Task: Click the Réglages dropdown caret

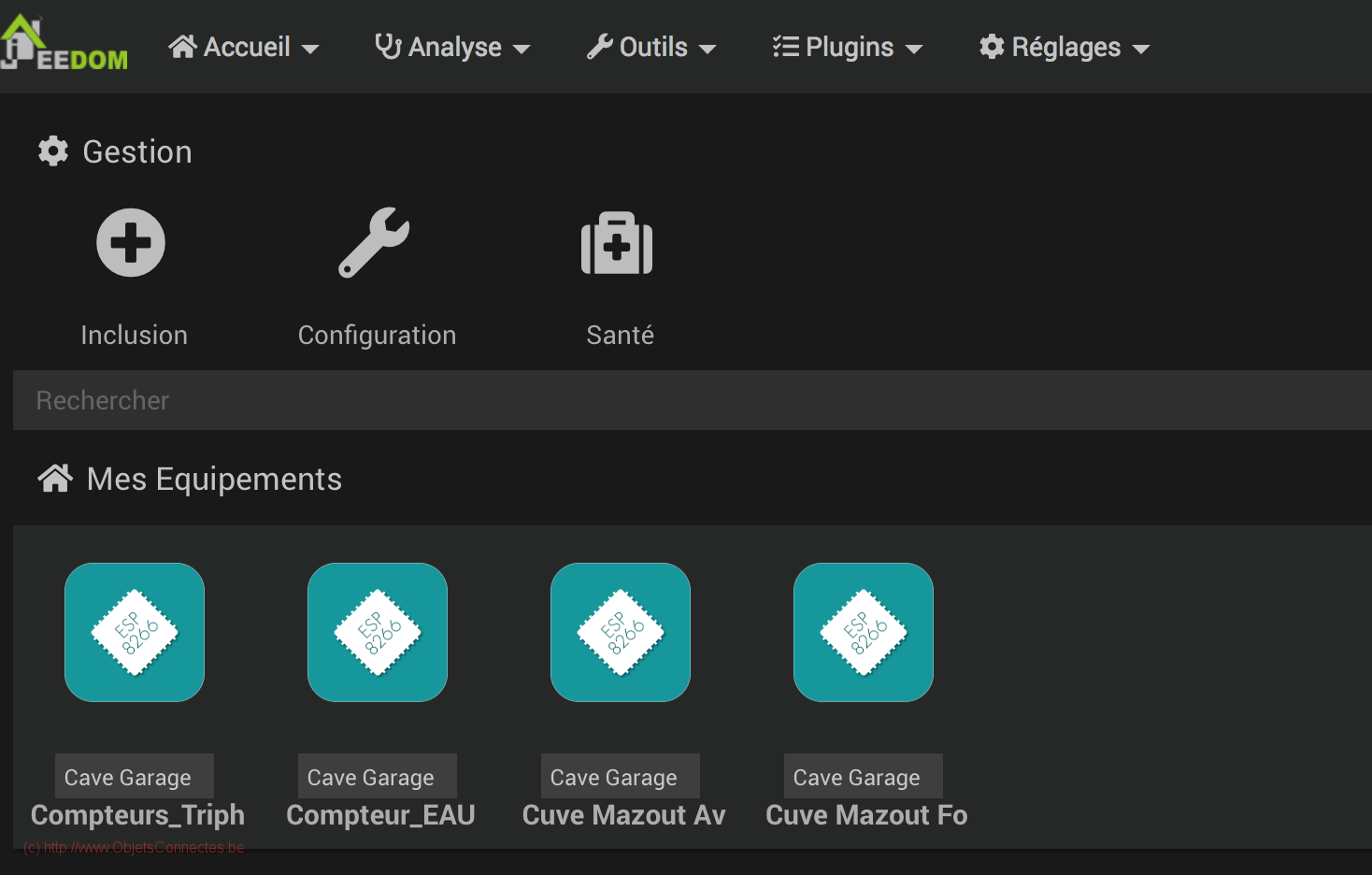Action: 1141,49
